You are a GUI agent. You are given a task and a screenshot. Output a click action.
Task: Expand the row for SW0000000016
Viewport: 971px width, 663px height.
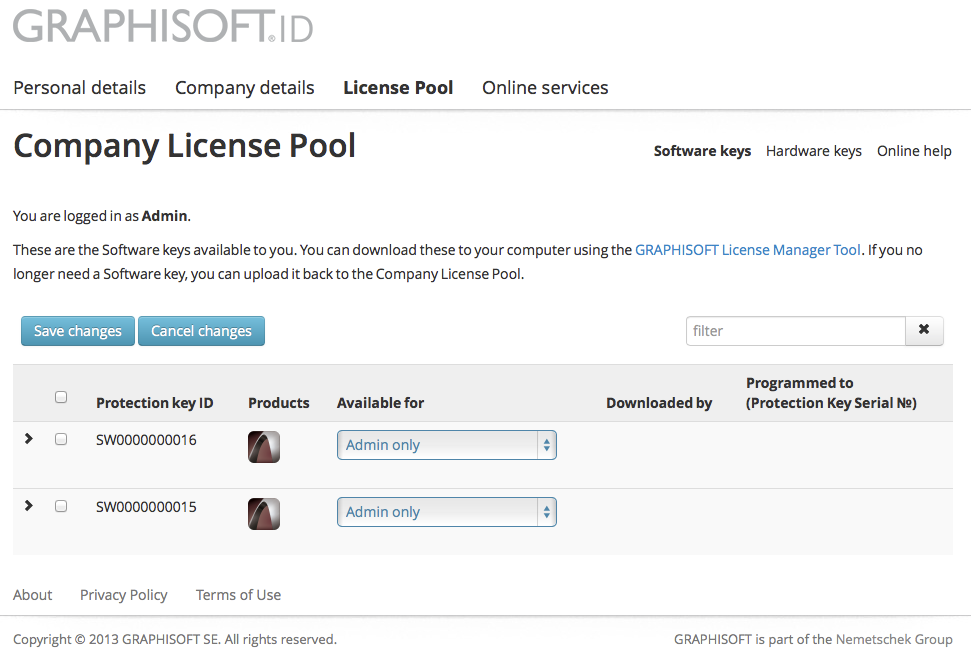point(28,438)
